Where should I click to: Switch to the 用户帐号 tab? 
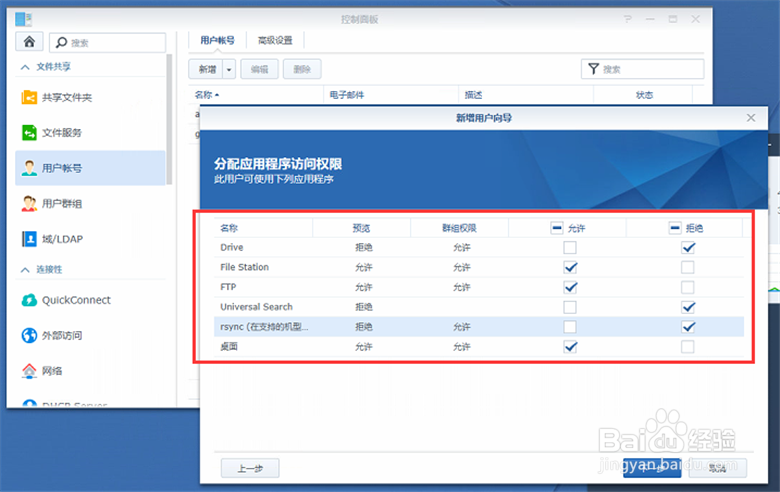217,40
